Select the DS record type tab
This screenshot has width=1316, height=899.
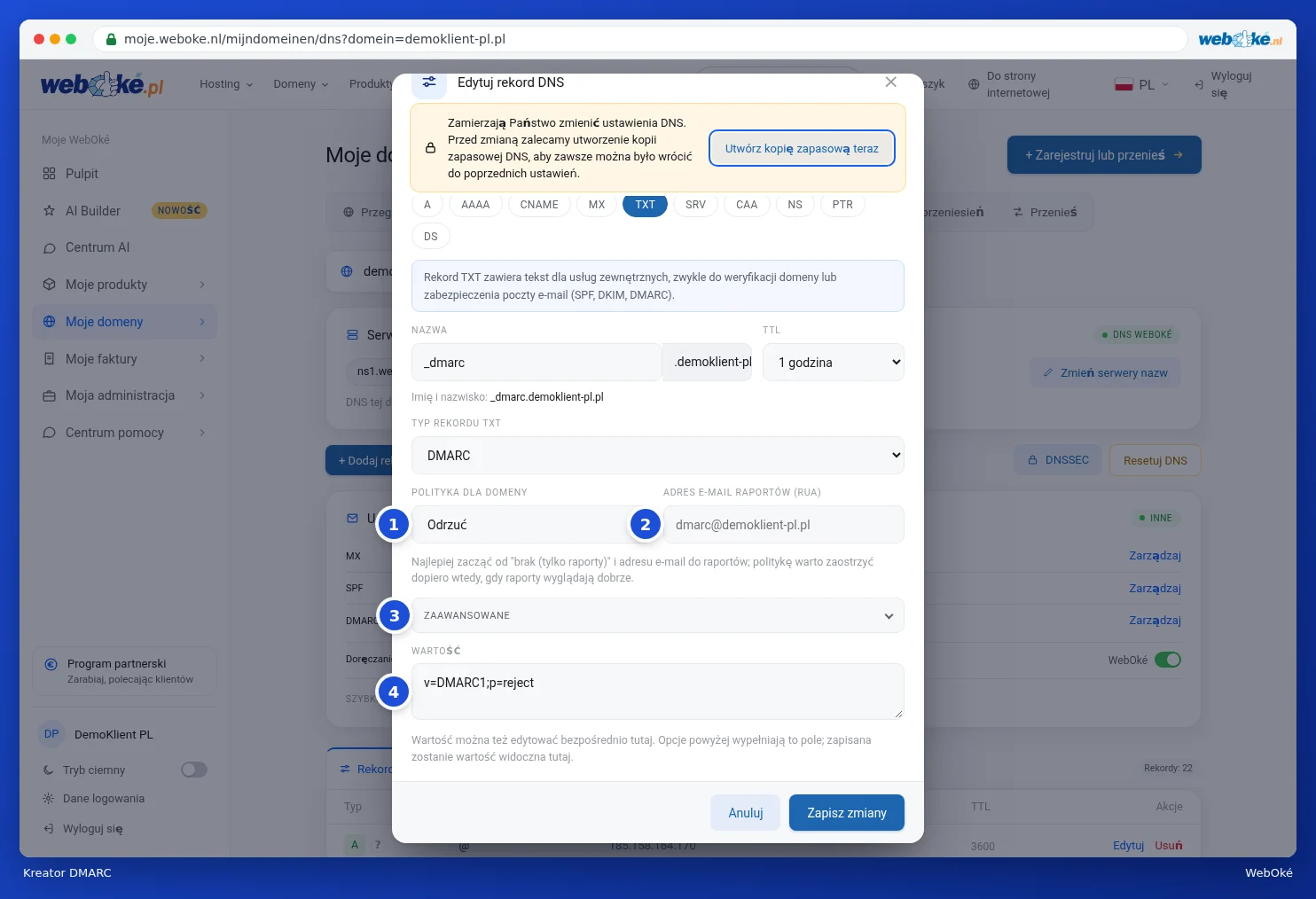point(431,237)
